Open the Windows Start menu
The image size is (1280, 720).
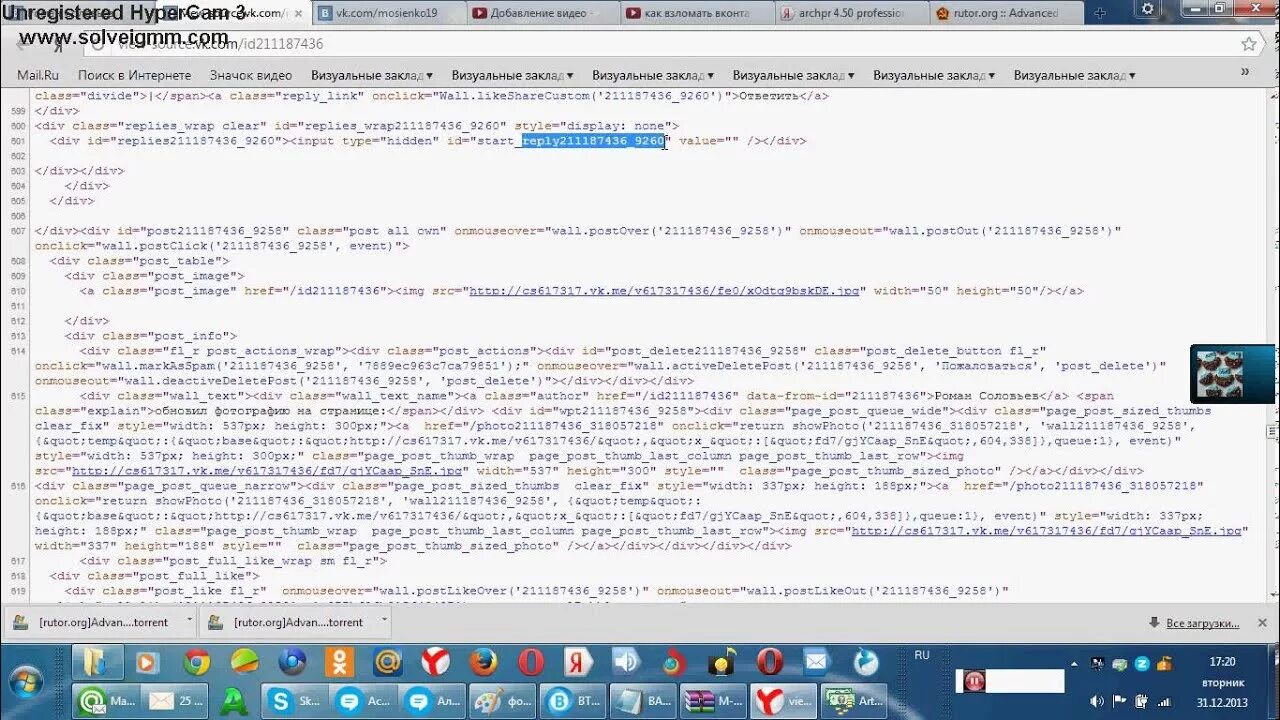pyautogui.click(x=28, y=682)
